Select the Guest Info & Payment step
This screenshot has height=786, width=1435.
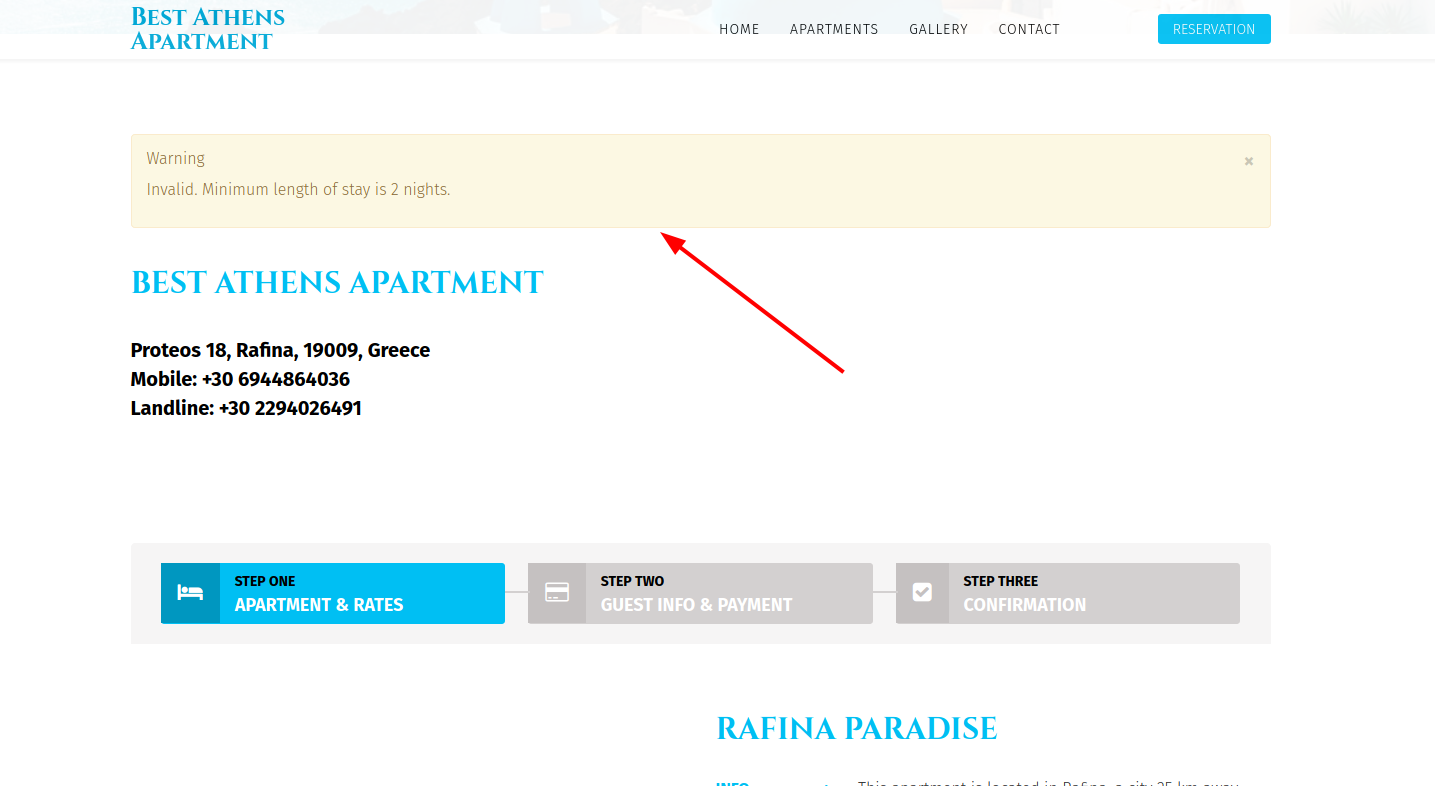point(696,604)
